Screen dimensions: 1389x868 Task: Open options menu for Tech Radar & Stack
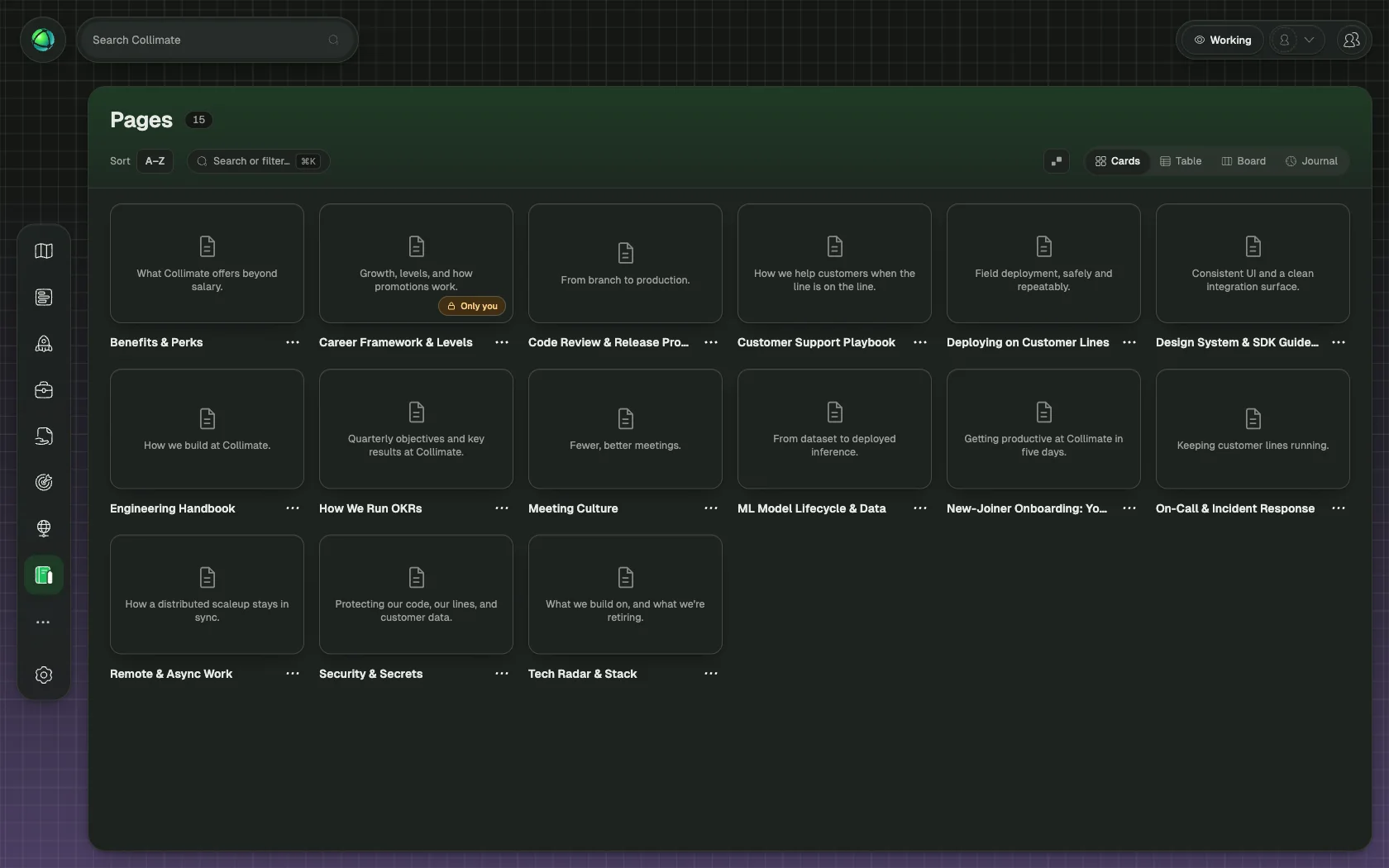(711, 674)
